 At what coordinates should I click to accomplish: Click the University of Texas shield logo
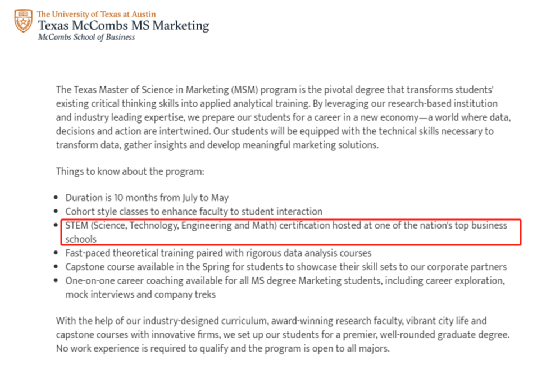23,20
